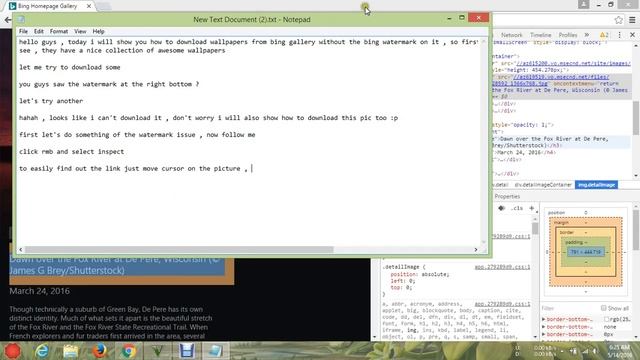
Task: Select March 24, 2016 h4 node
Action: tap(524, 152)
